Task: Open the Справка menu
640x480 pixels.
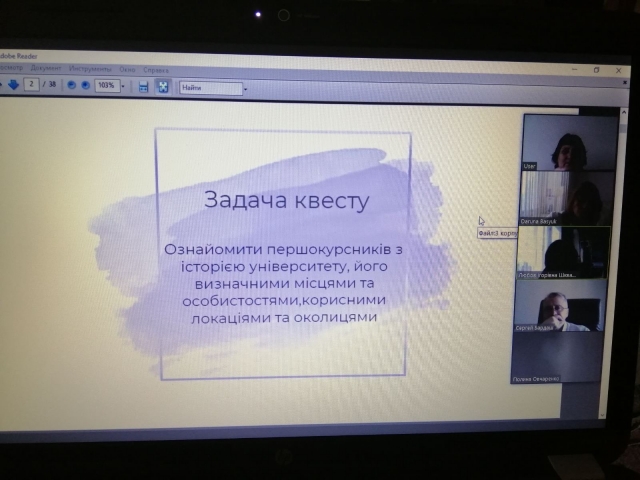Action: click(x=156, y=70)
